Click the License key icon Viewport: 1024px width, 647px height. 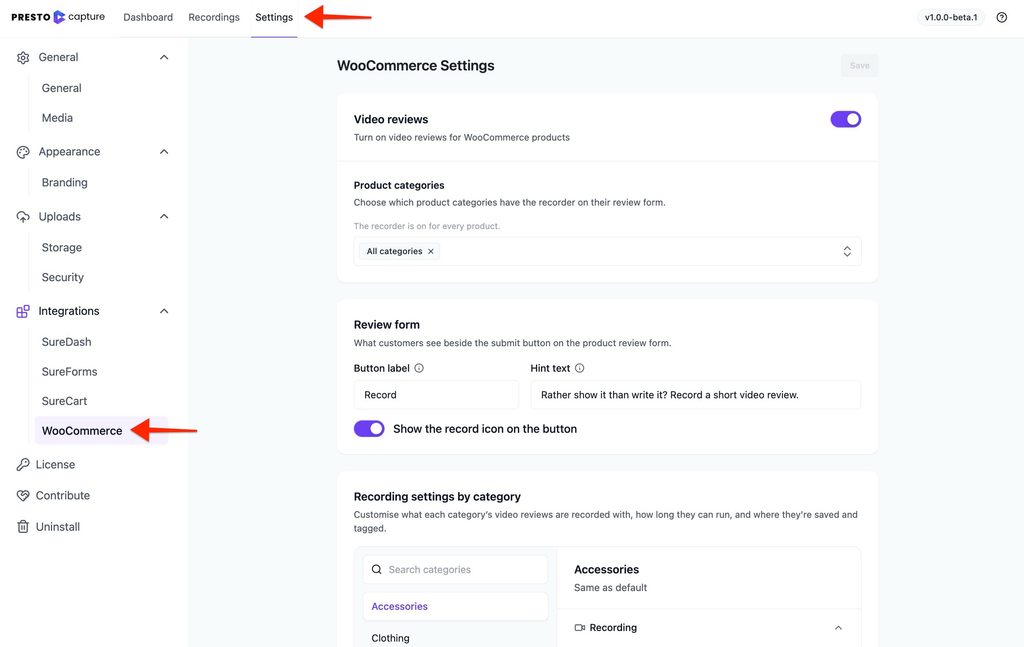tap(23, 465)
